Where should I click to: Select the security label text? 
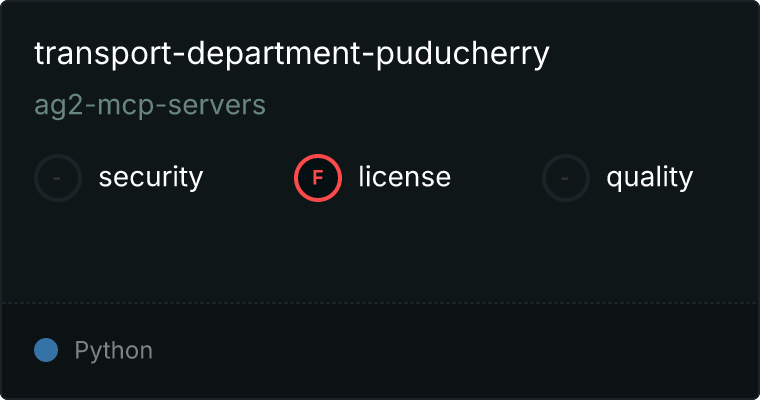pyautogui.click(x=151, y=177)
